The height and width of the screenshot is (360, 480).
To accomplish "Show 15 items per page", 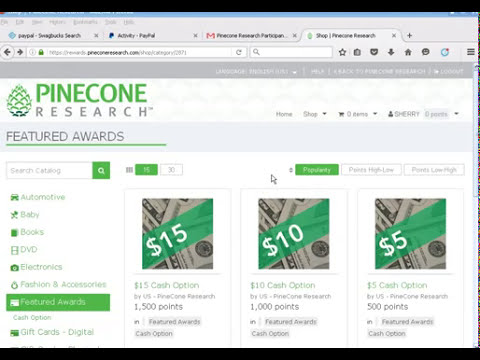I will tap(146, 170).
